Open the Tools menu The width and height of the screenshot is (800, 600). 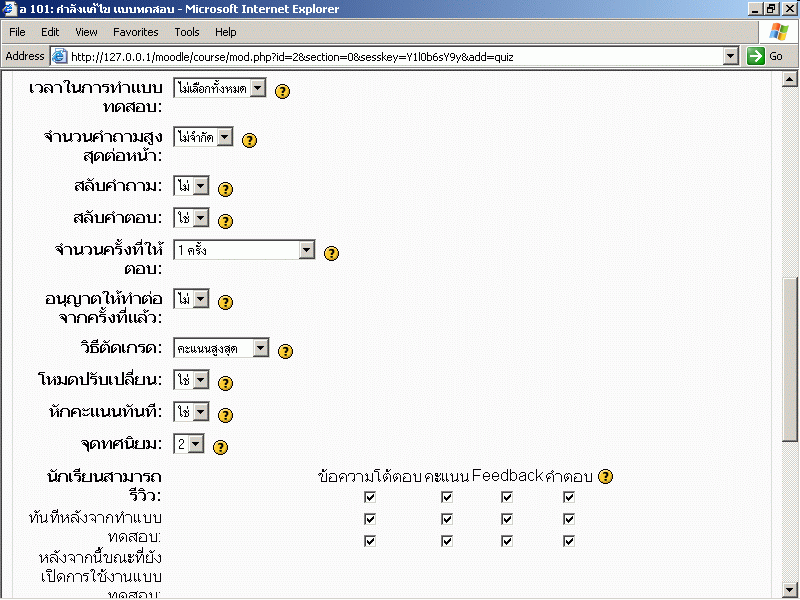pos(187,32)
